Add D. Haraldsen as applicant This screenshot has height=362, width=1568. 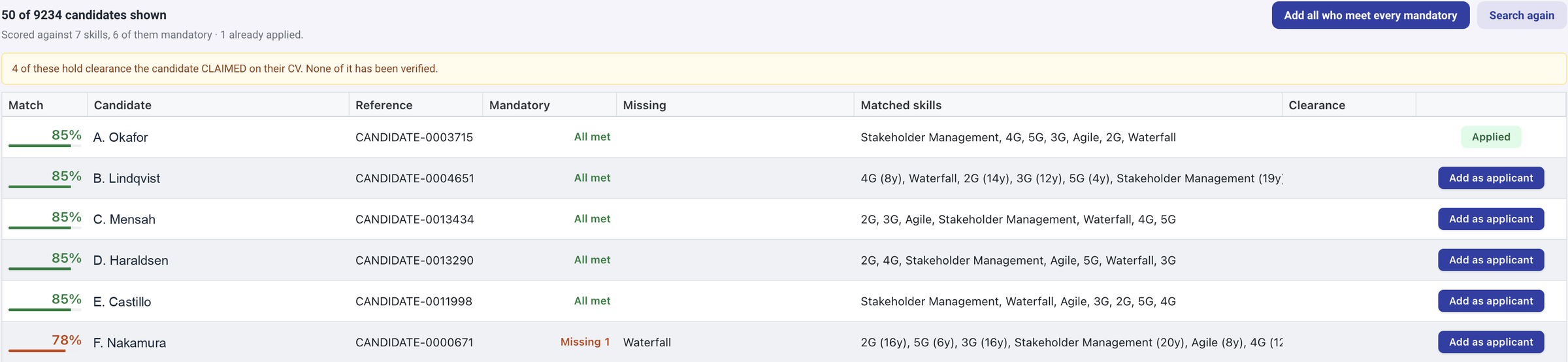[1491, 260]
